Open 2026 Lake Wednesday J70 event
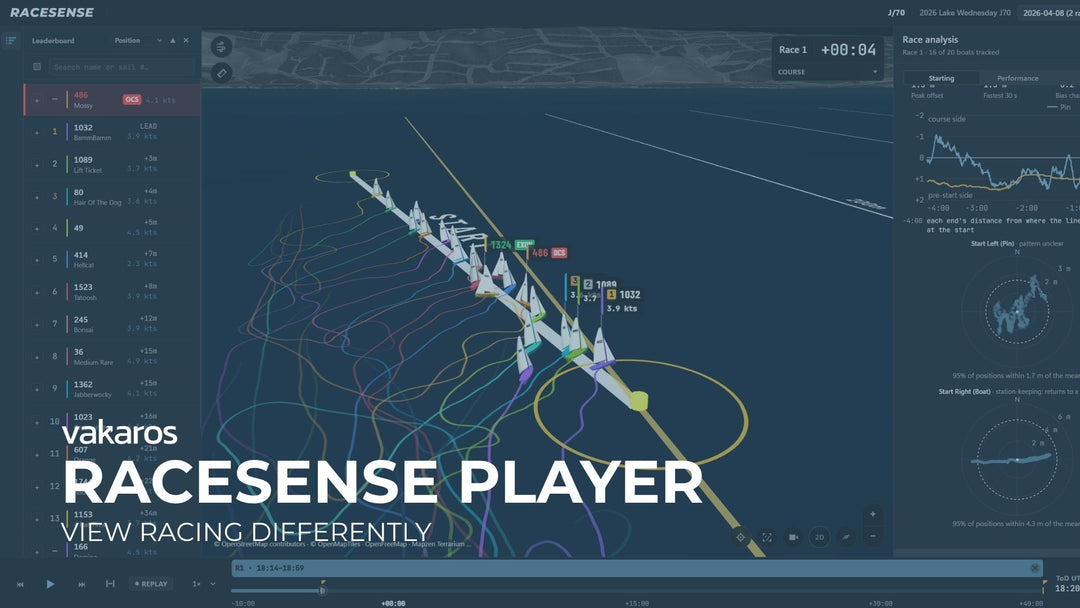This screenshot has width=1080, height=608. (964, 12)
